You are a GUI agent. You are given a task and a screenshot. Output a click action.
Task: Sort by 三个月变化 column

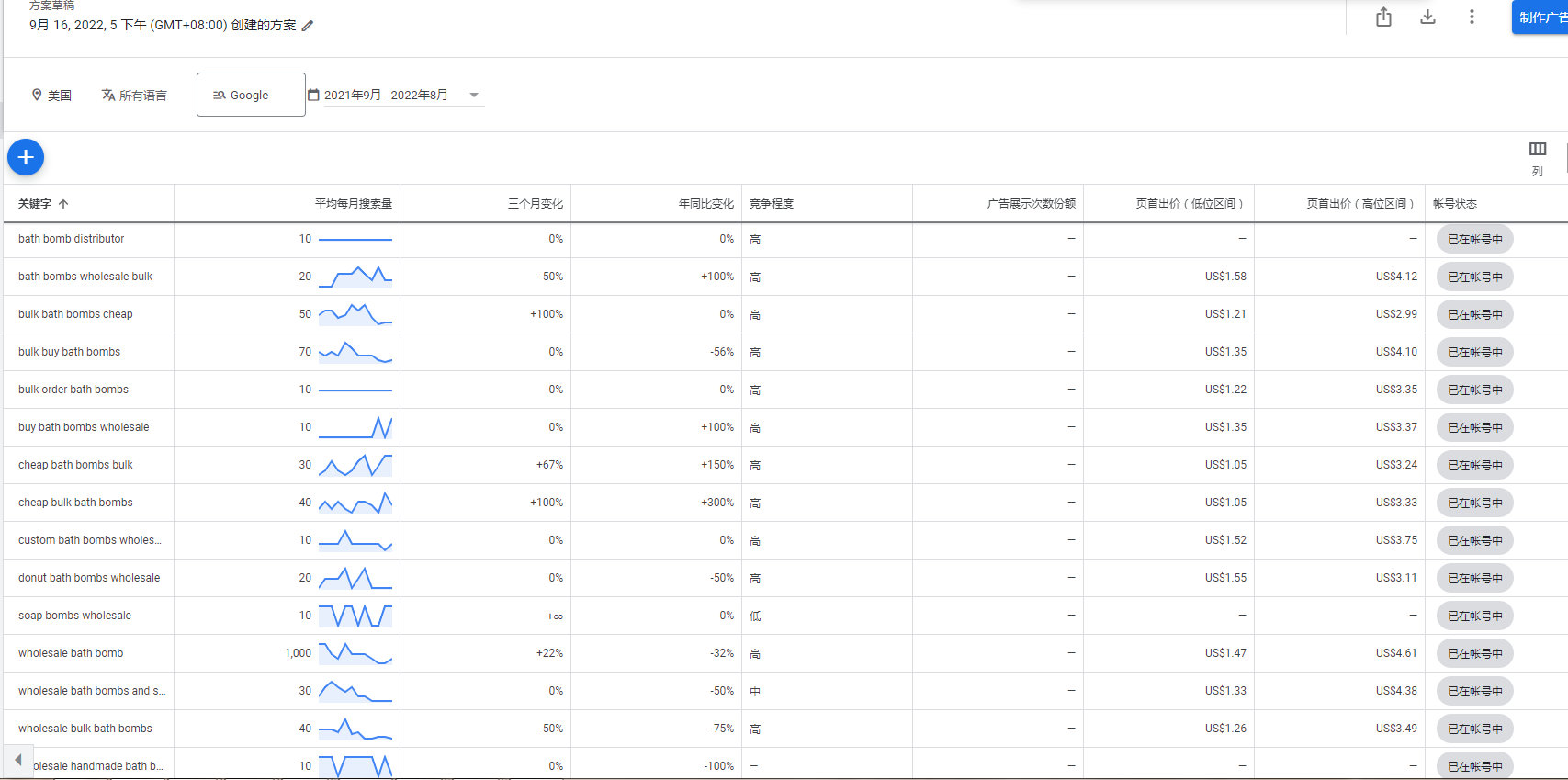(x=536, y=204)
